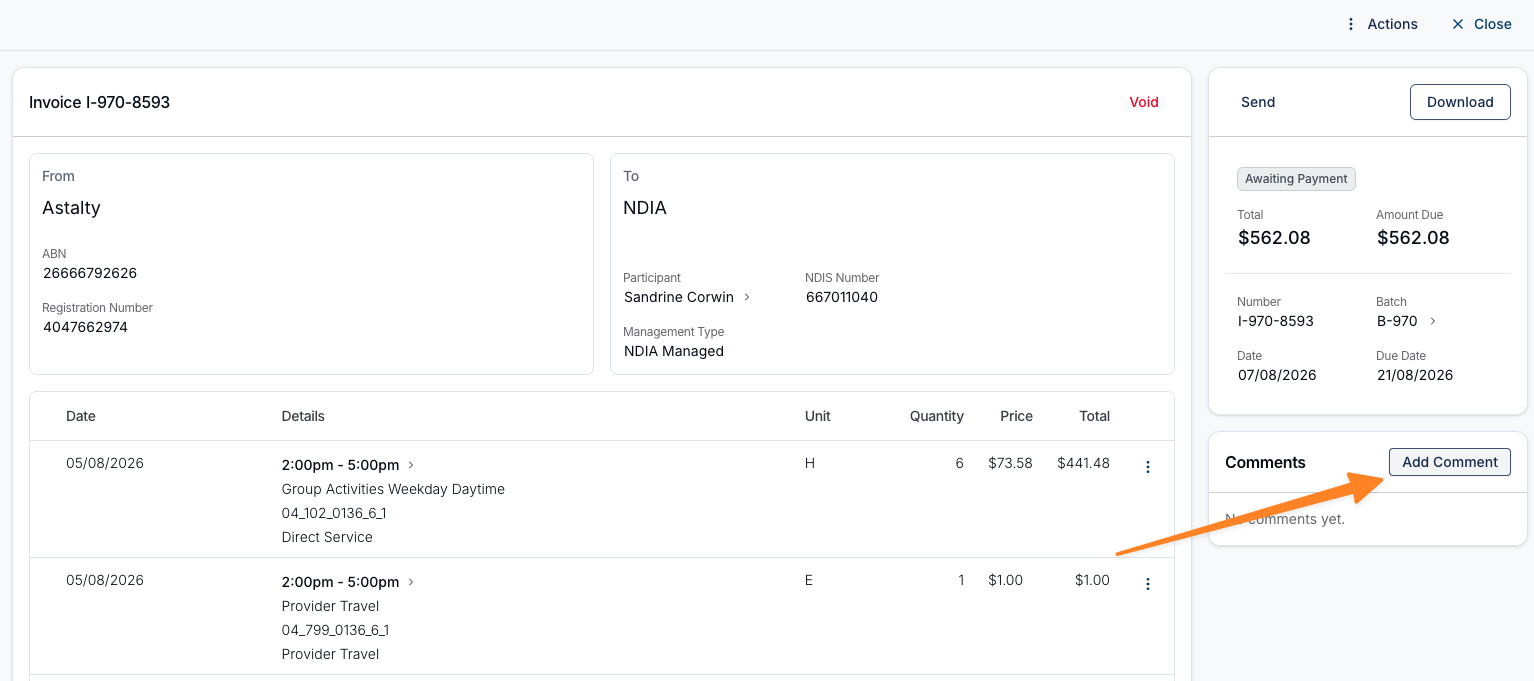Send the invoice

click(1258, 102)
